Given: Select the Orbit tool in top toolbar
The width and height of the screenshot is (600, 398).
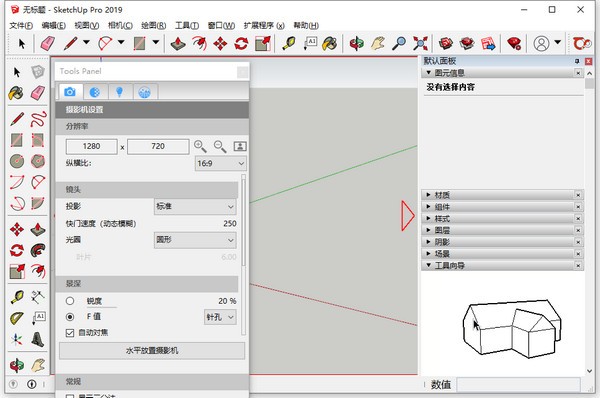Looking at the screenshot, I should click(x=357, y=43).
